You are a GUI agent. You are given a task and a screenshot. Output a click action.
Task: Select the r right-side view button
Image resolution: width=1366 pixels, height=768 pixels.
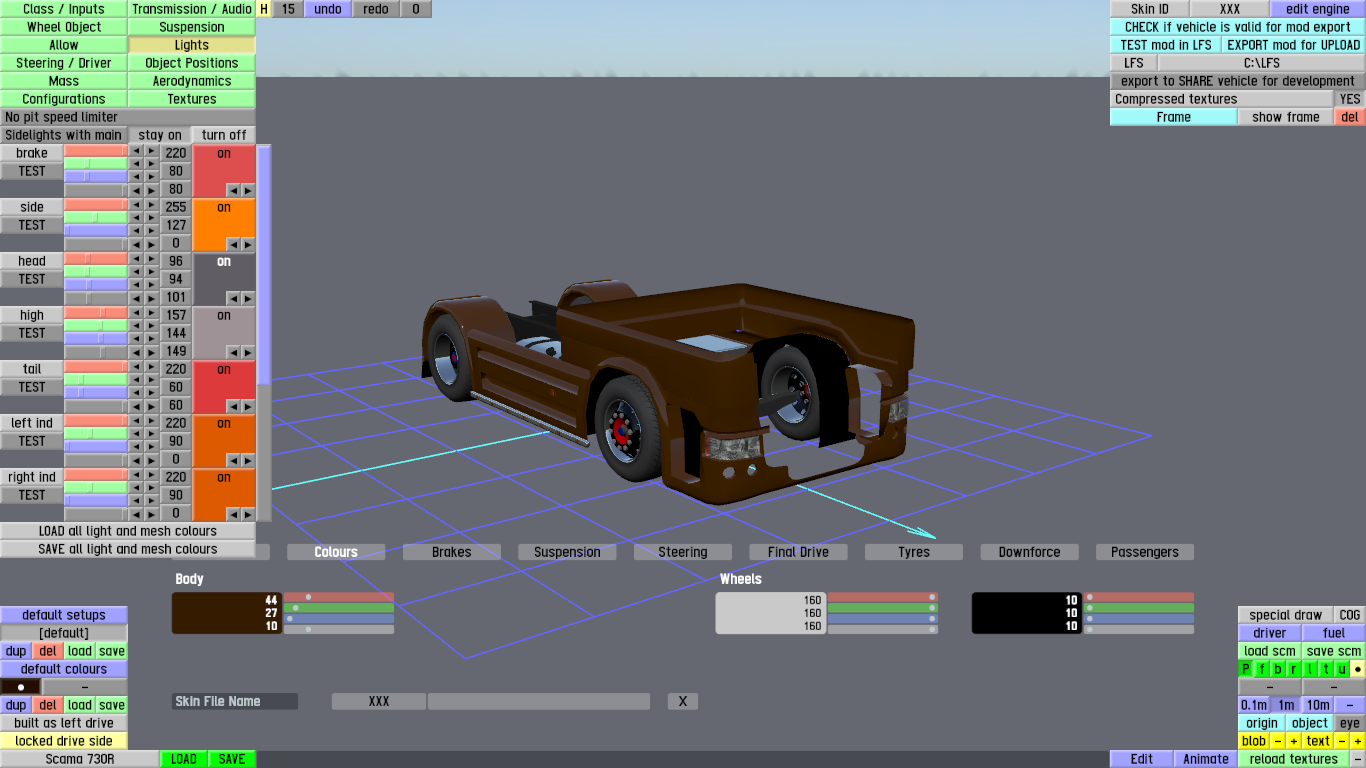click(1294, 669)
